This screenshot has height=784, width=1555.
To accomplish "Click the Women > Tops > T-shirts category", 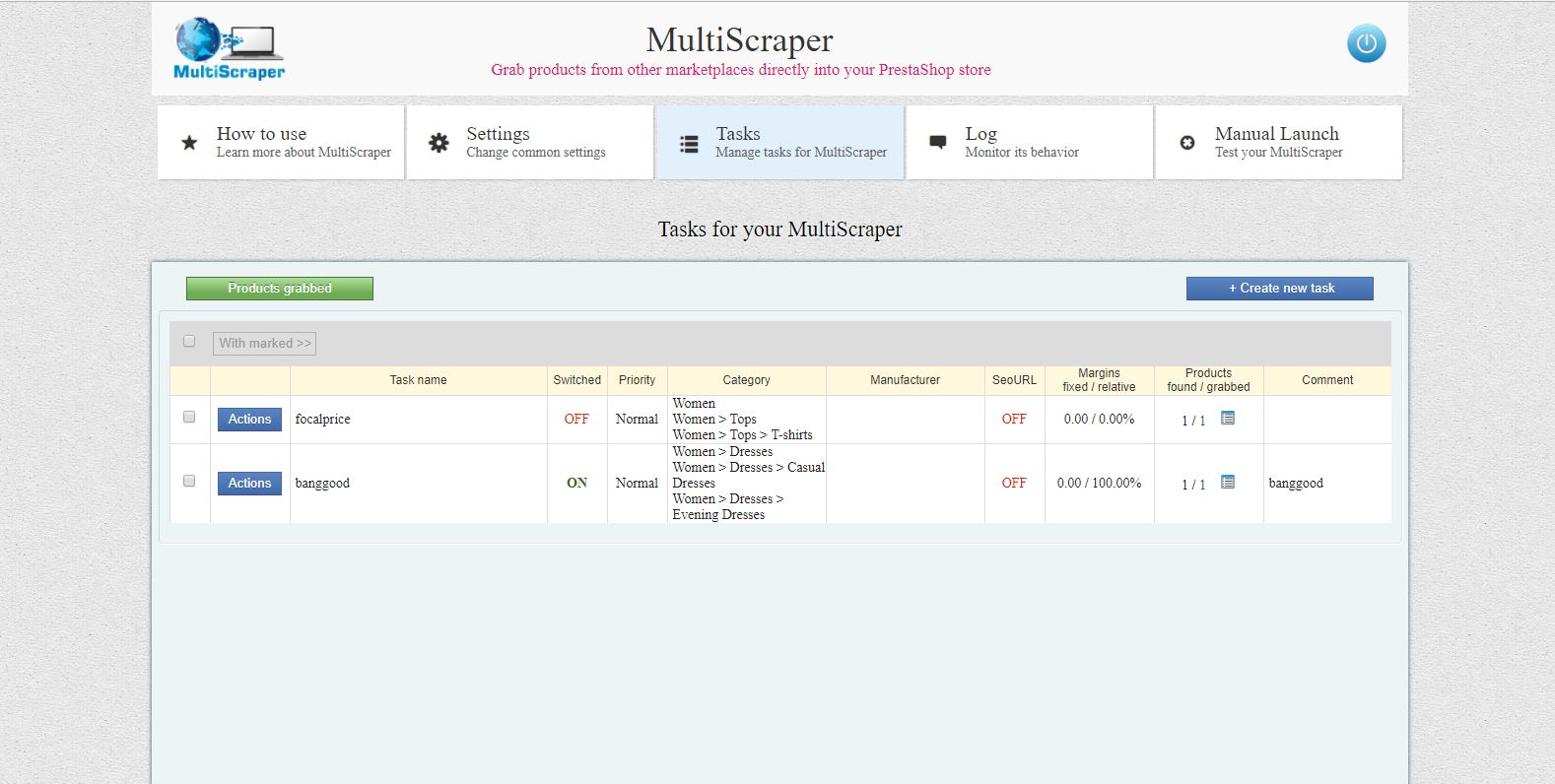I will [x=742, y=435].
